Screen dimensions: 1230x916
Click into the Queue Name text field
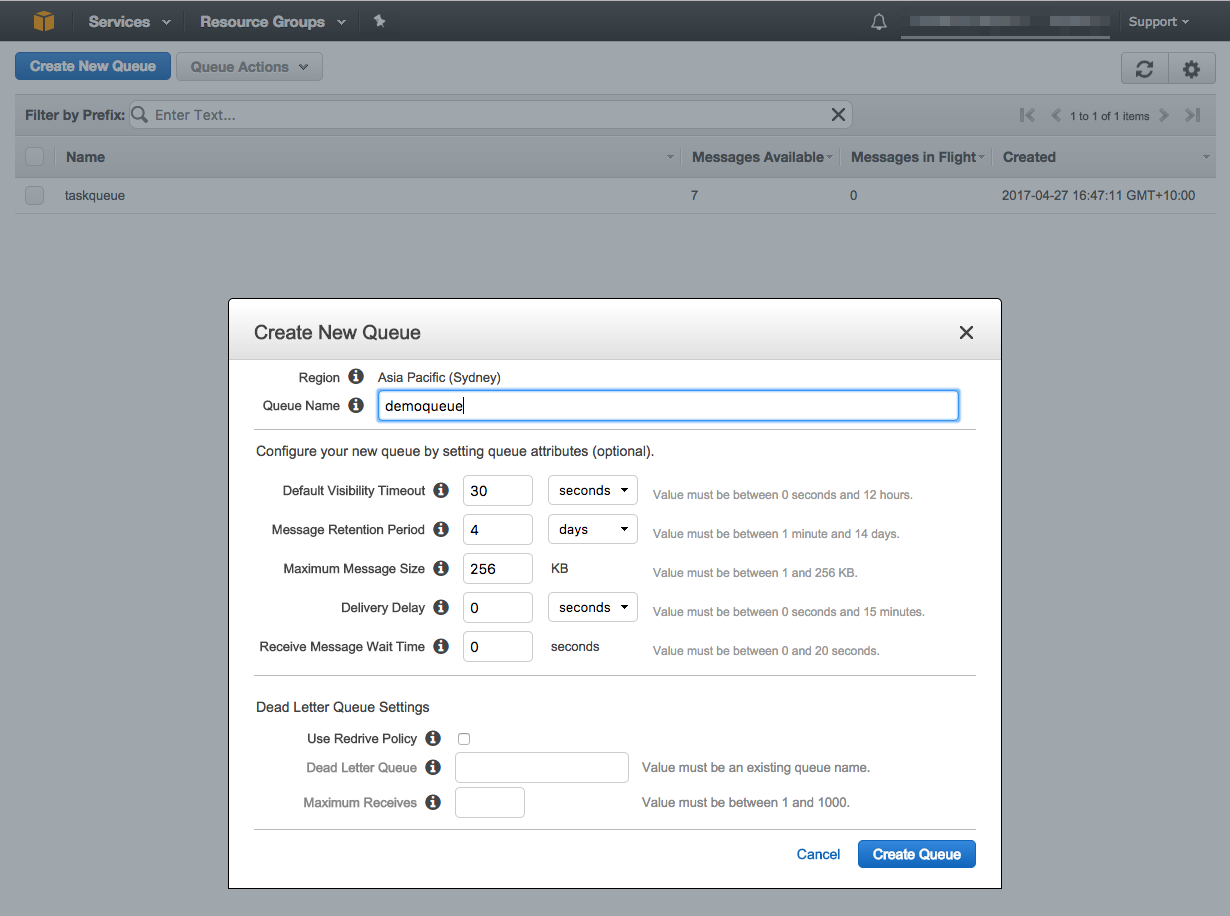(x=668, y=406)
